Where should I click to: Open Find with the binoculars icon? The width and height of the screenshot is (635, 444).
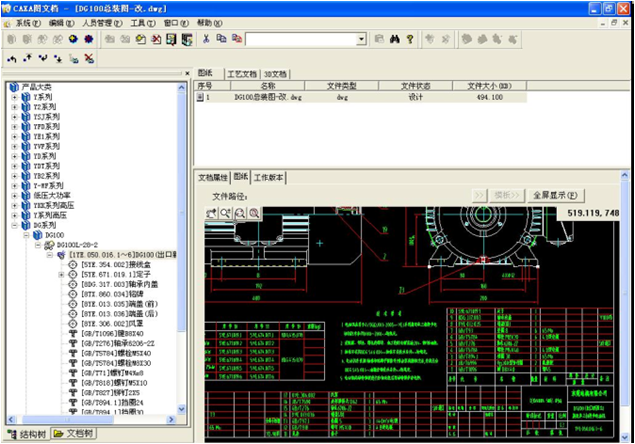(x=394, y=39)
